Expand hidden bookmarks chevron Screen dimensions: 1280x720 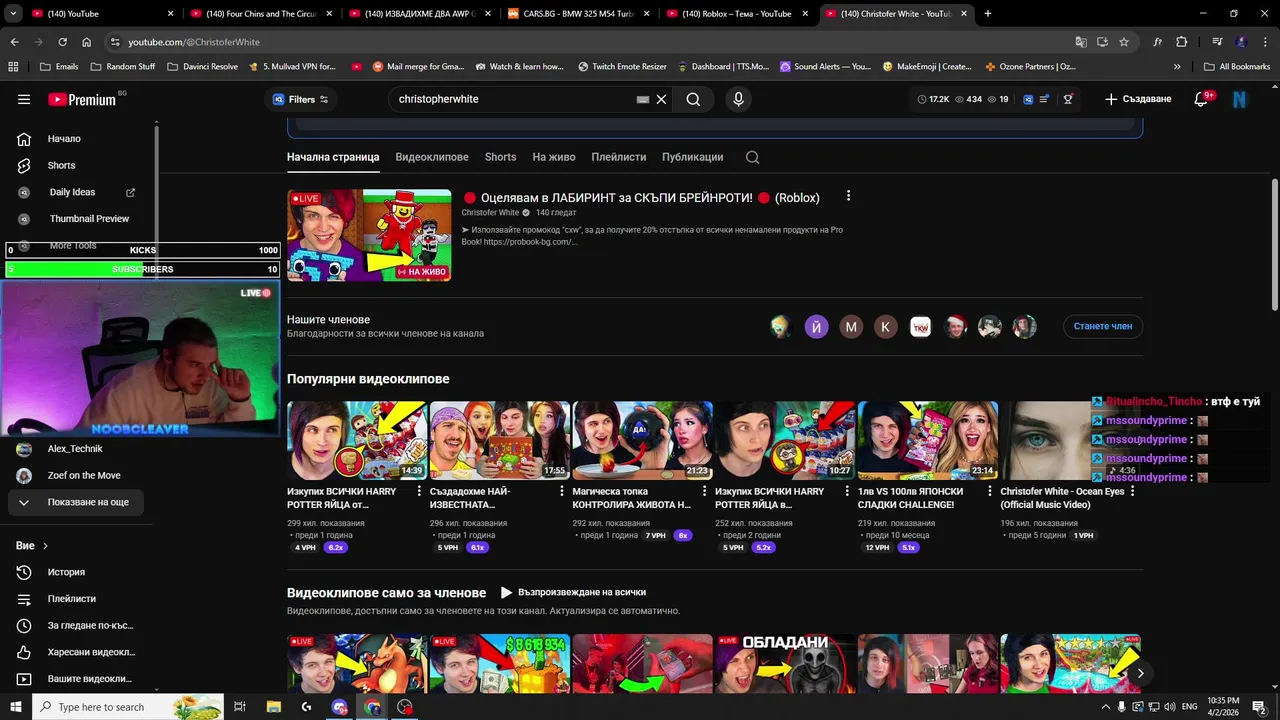(x=1178, y=67)
